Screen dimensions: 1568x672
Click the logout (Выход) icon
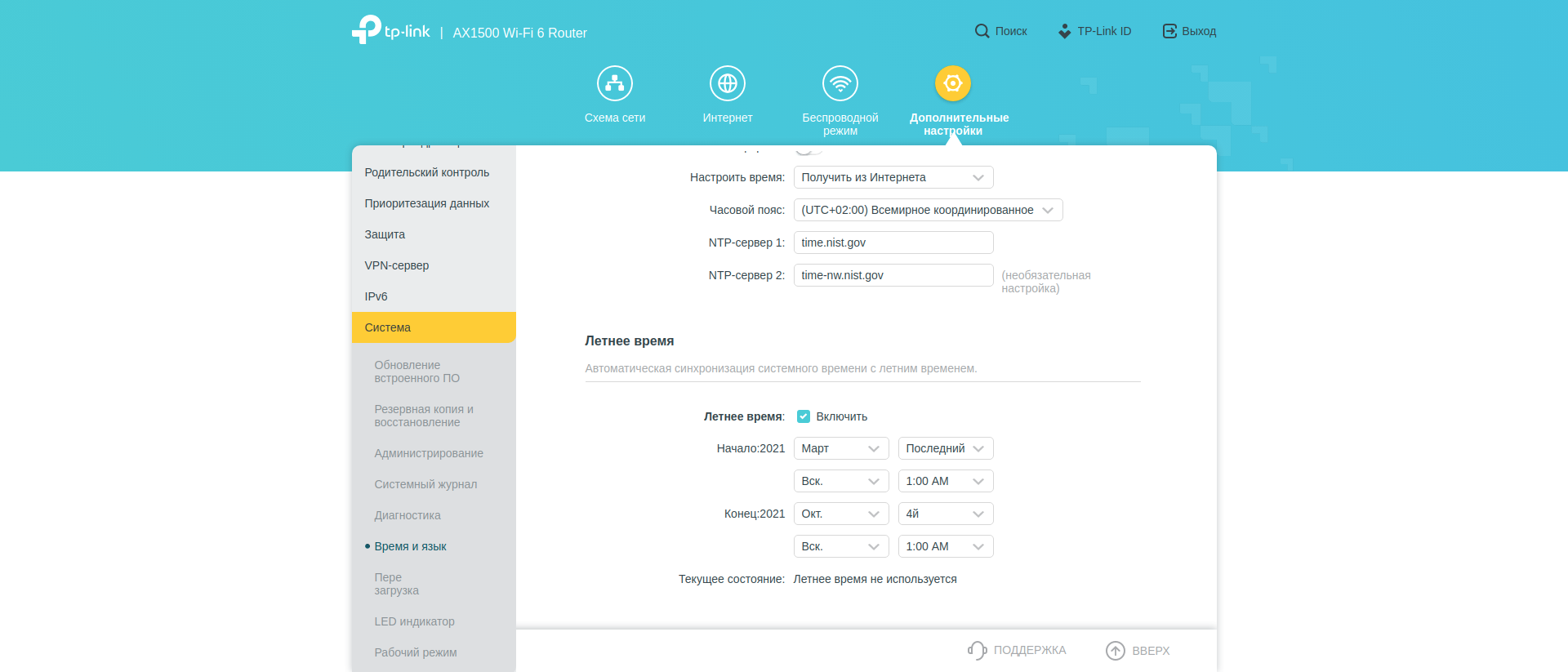tap(1169, 31)
